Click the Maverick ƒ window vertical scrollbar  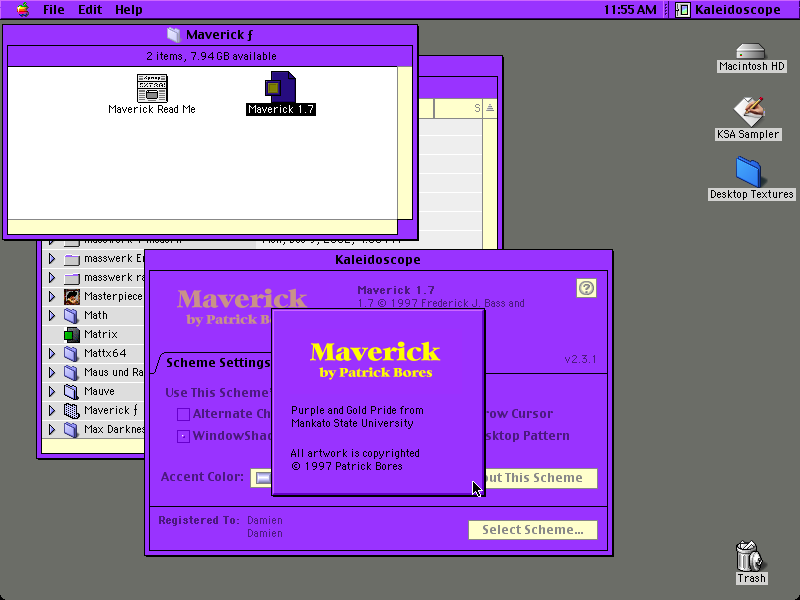click(405, 143)
